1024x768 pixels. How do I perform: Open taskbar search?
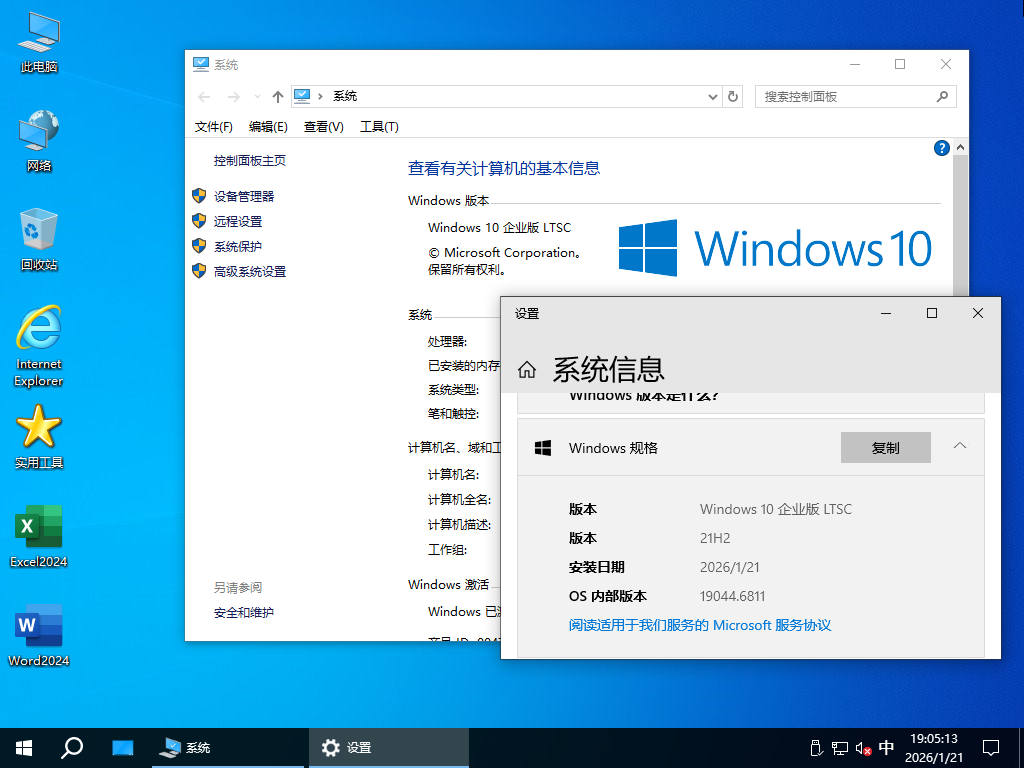(x=71, y=747)
